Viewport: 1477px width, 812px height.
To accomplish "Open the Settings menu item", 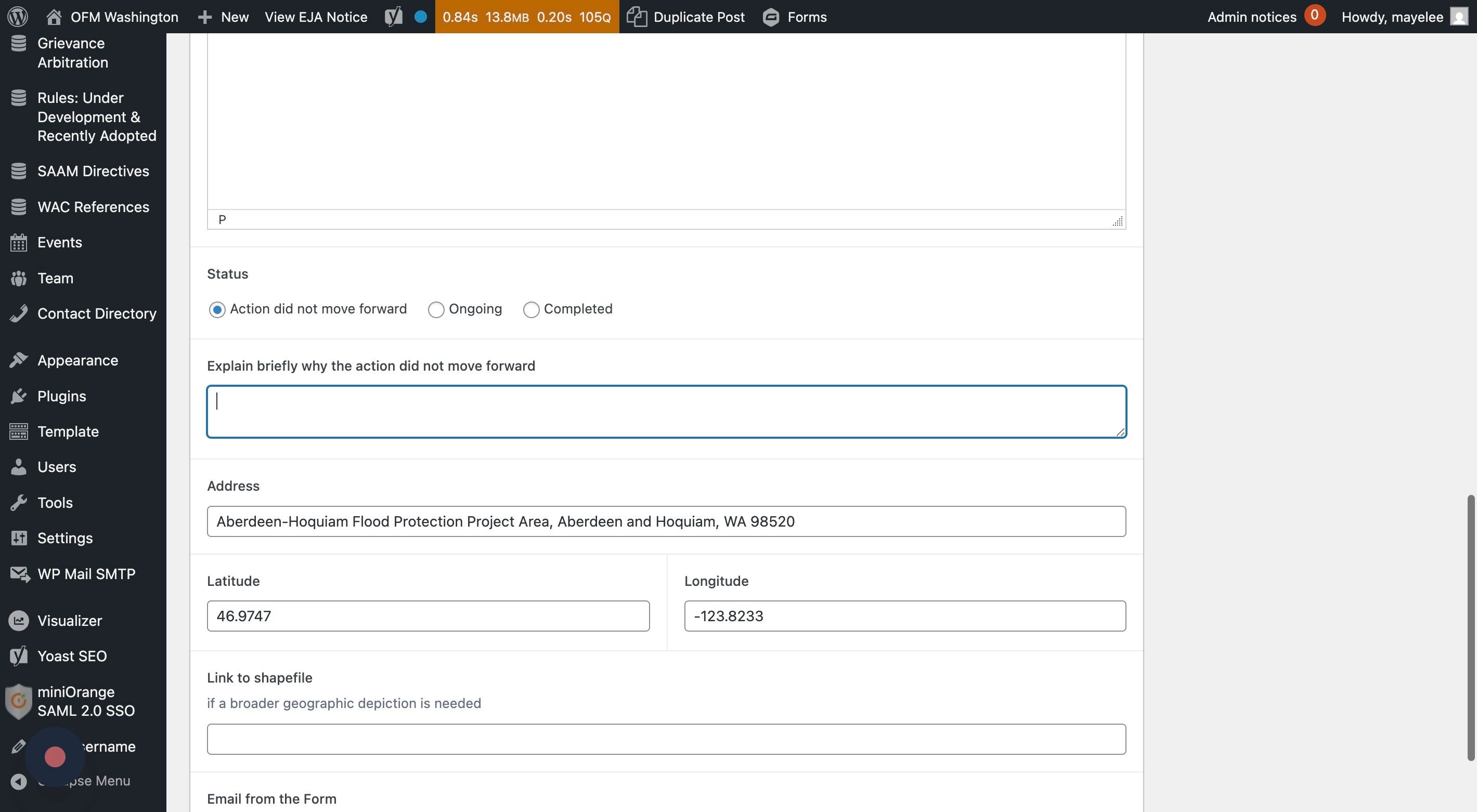I will (65, 538).
